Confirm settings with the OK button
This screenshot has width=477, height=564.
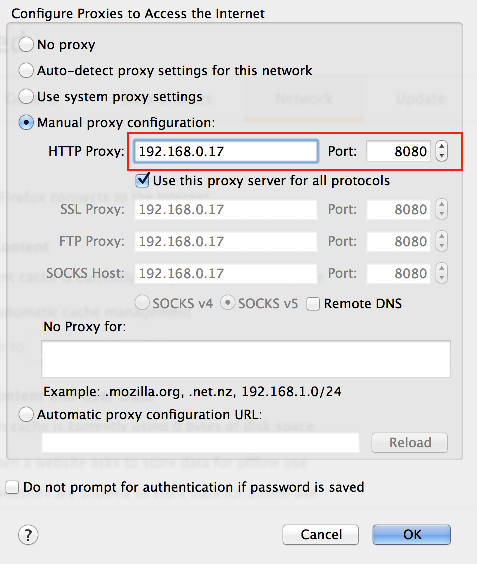412,535
